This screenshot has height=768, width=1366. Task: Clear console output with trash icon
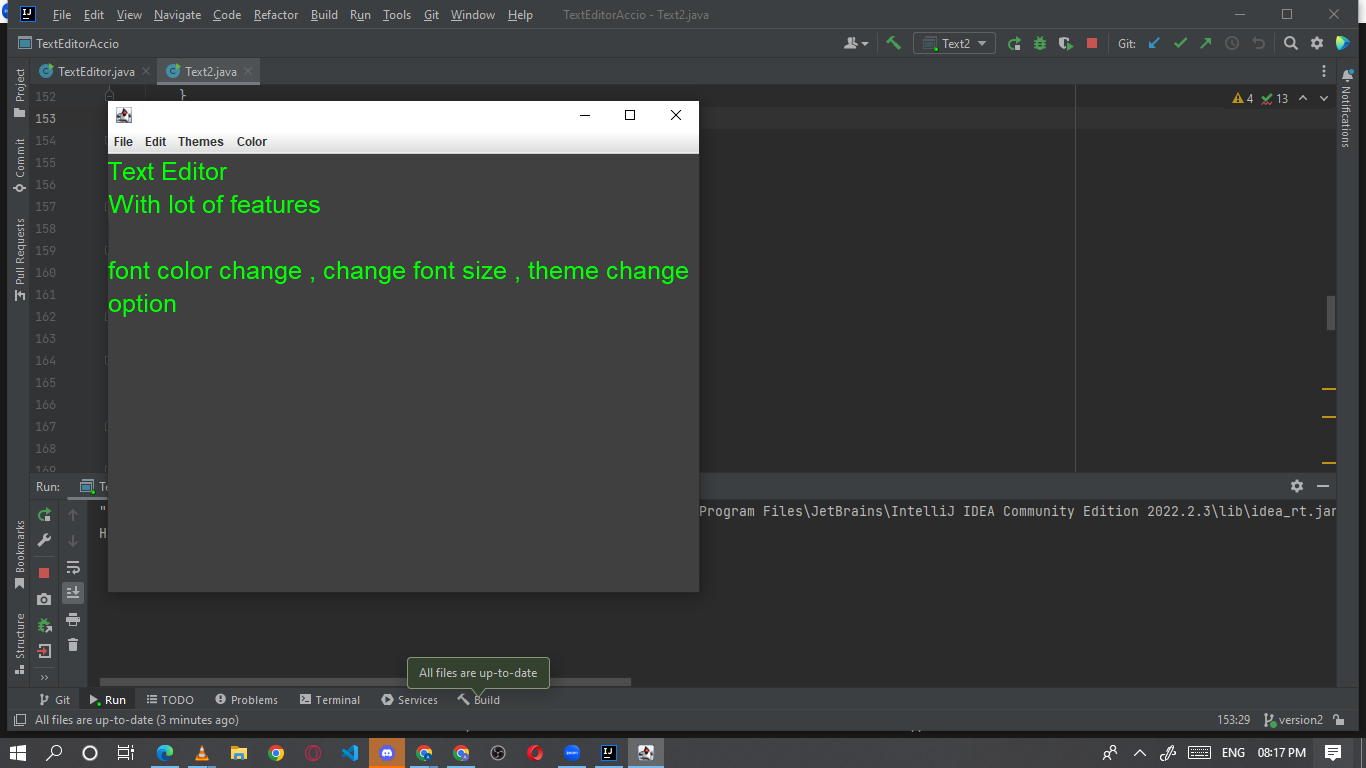click(x=72, y=645)
